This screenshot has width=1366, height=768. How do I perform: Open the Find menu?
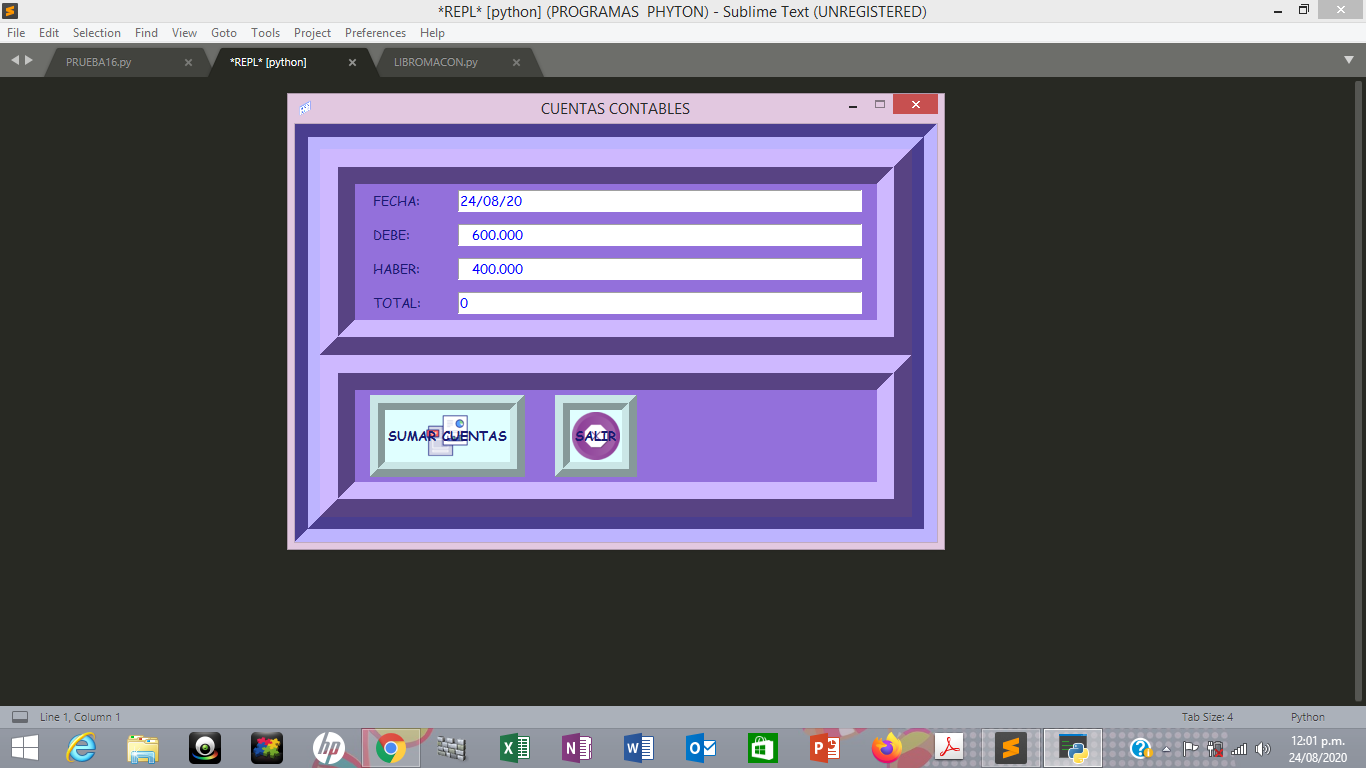146,33
